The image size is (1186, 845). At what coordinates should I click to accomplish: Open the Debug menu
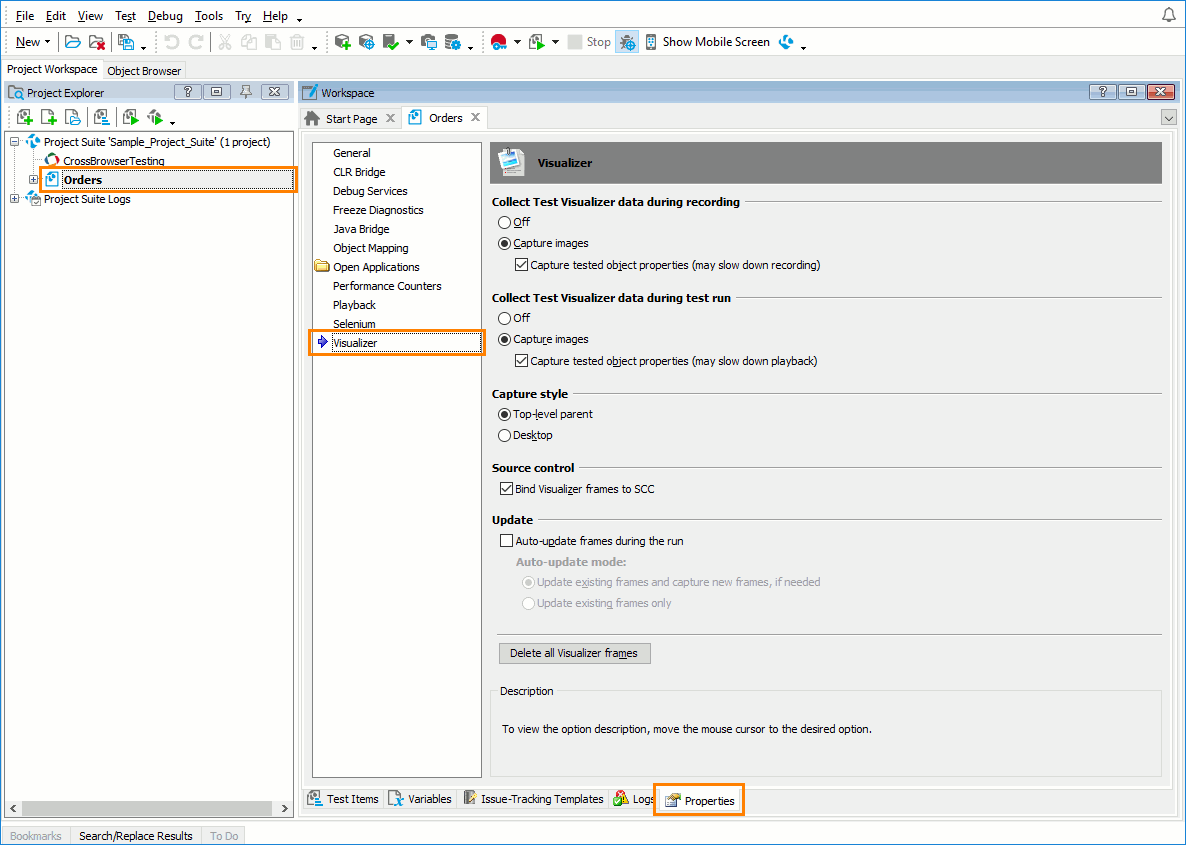pos(165,16)
